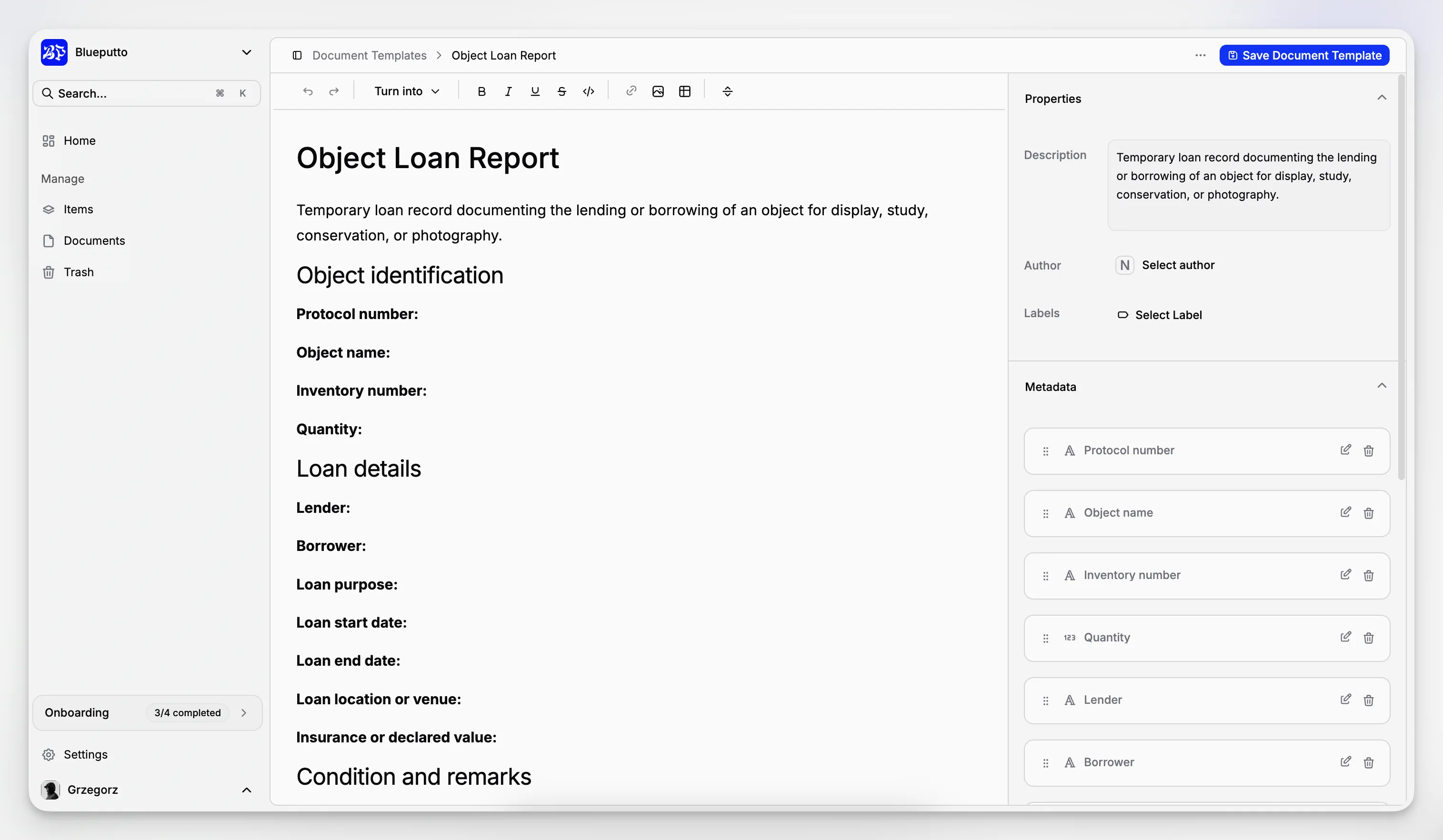The height and width of the screenshot is (840, 1443).
Task: Delete the Quantity metadata field
Action: 1369,639
